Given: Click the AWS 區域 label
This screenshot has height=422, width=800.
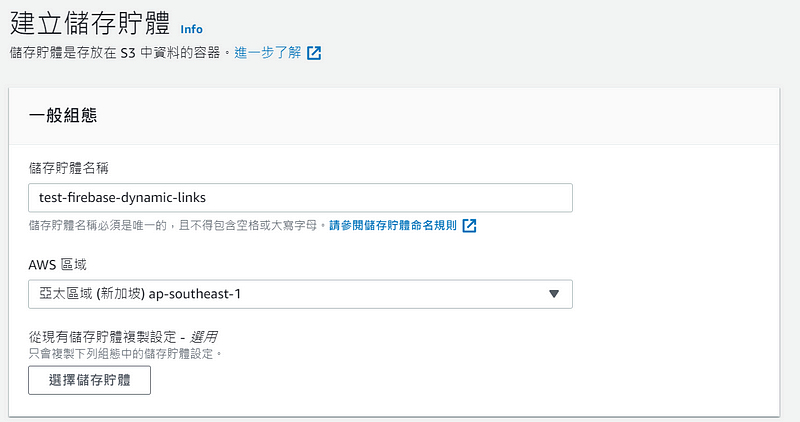Looking at the screenshot, I should [57, 264].
